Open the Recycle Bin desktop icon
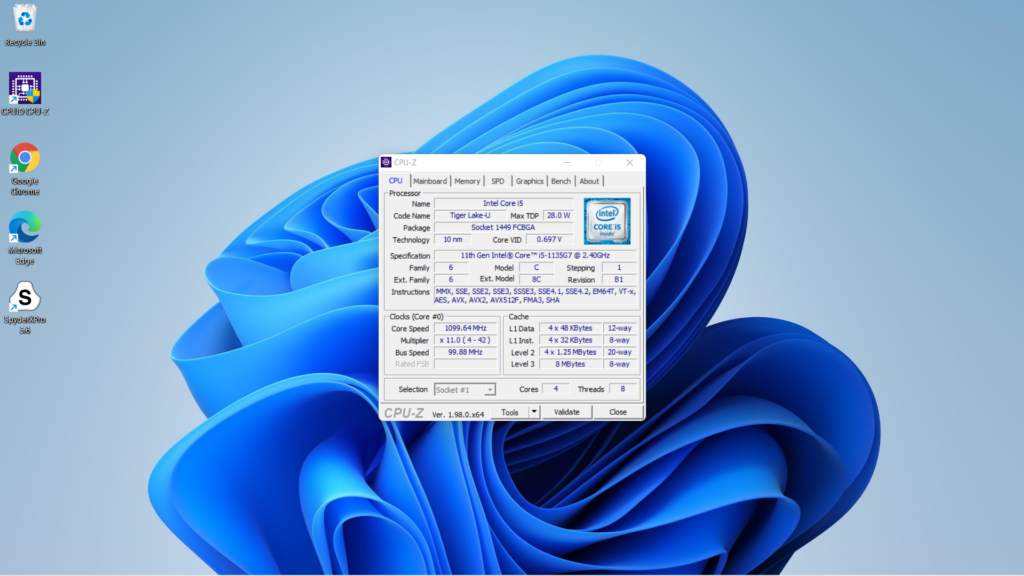The height and width of the screenshot is (576, 1024). point(25,25)
